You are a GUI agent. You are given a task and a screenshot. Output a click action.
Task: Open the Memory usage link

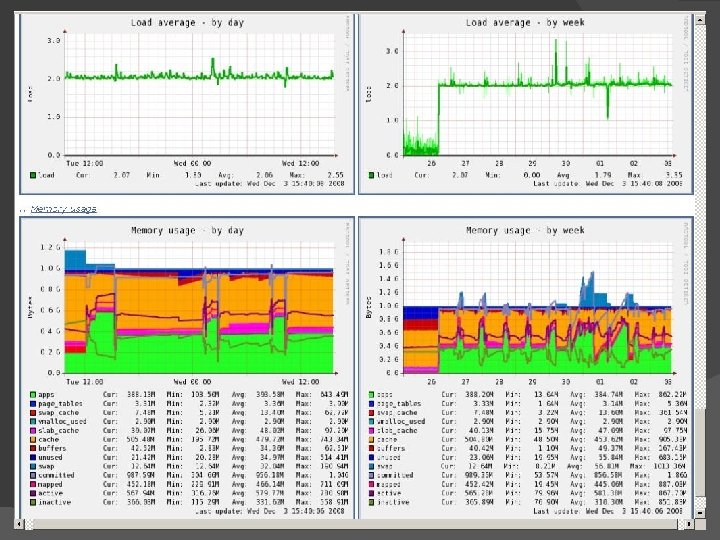click(63, 209)
